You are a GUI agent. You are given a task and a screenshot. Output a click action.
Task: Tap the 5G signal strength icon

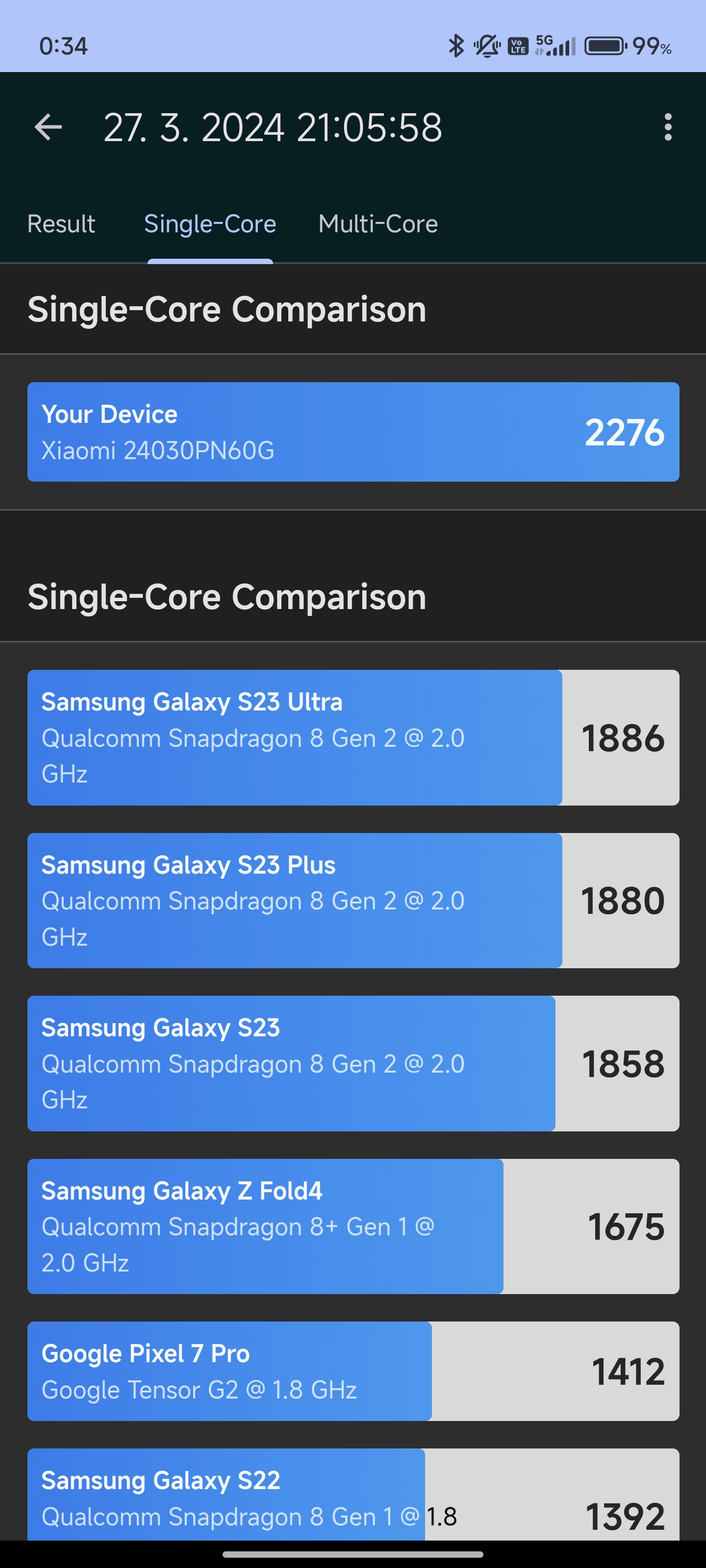pyautogui.click(x=555, y=46)
